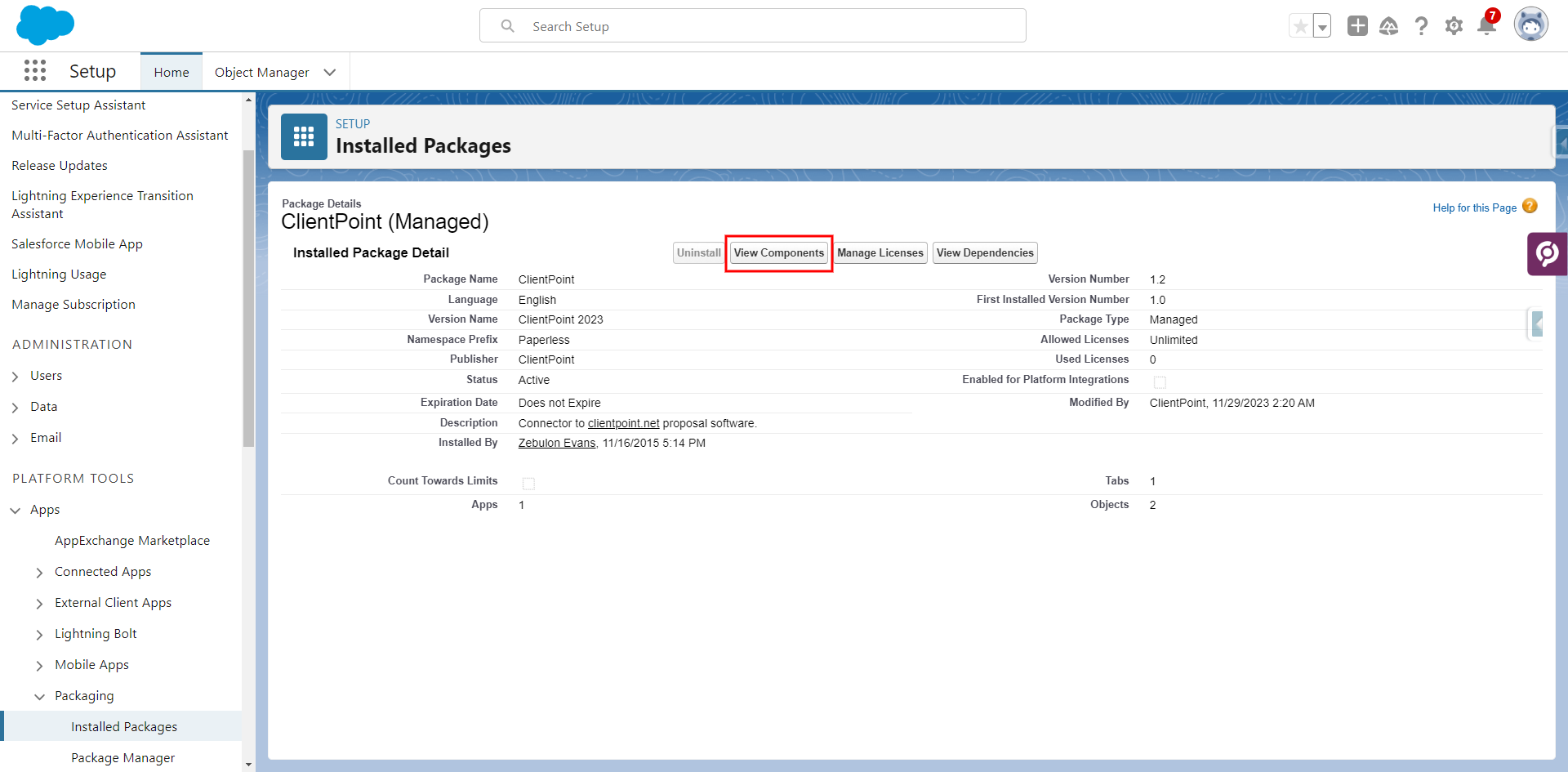Switch to the Home tab
Viewport: 1568px width, 772px height.
coord(171,73)
